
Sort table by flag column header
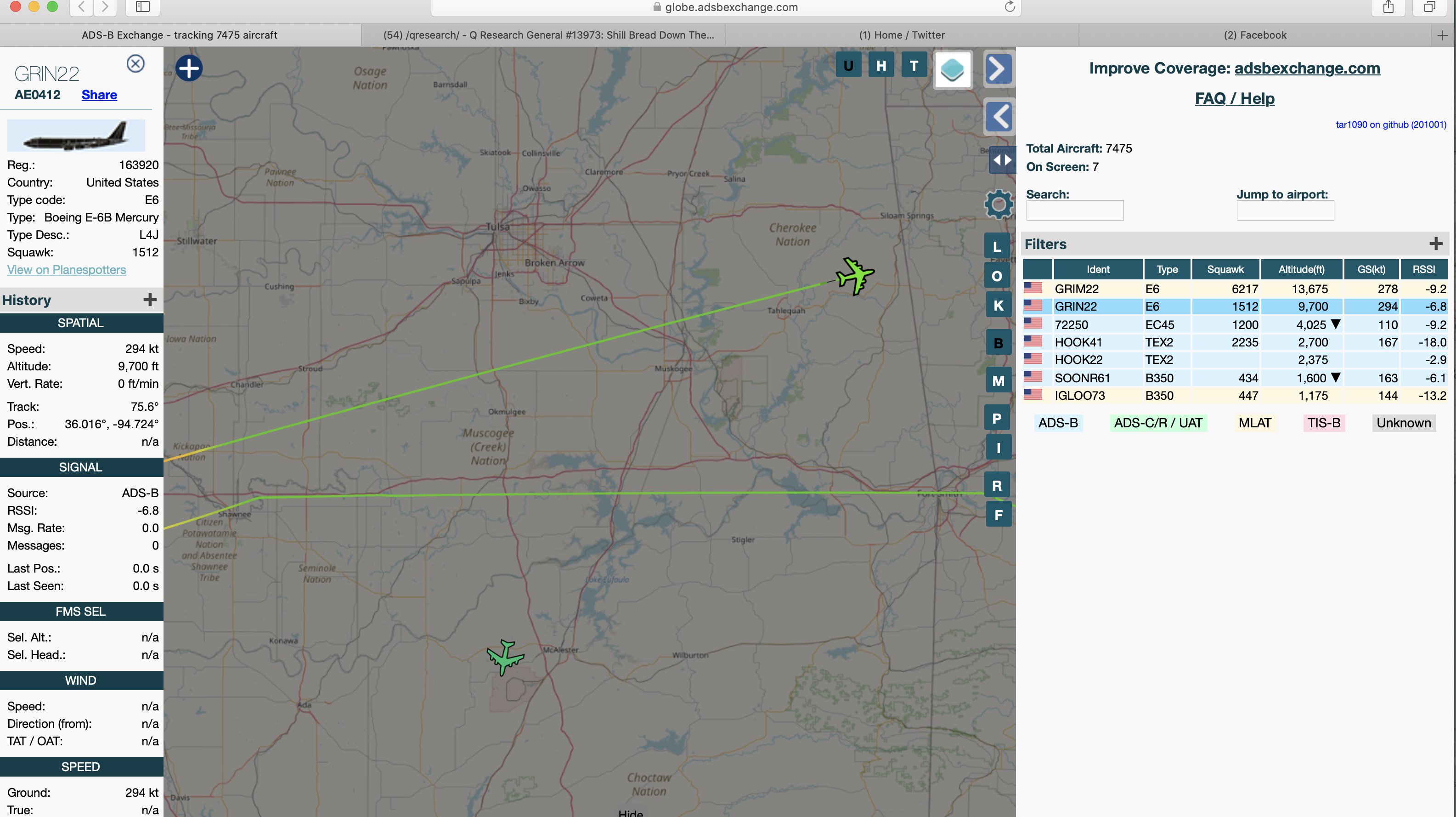click(x=1037, y=270)
